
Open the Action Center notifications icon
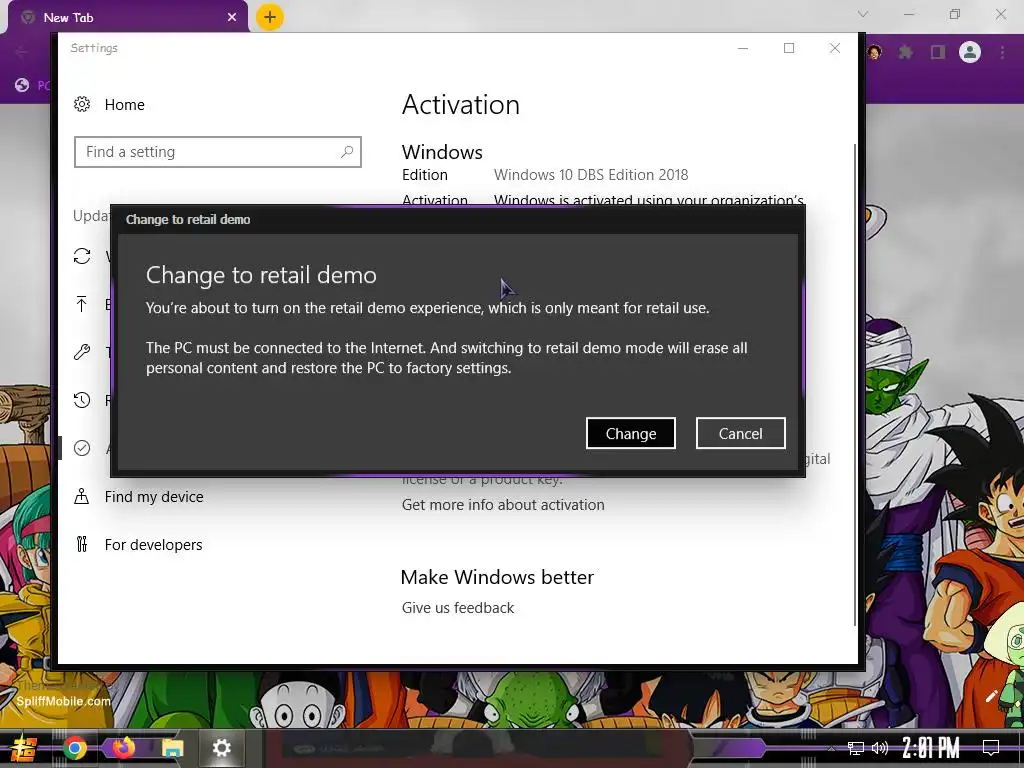coord(991,748)
